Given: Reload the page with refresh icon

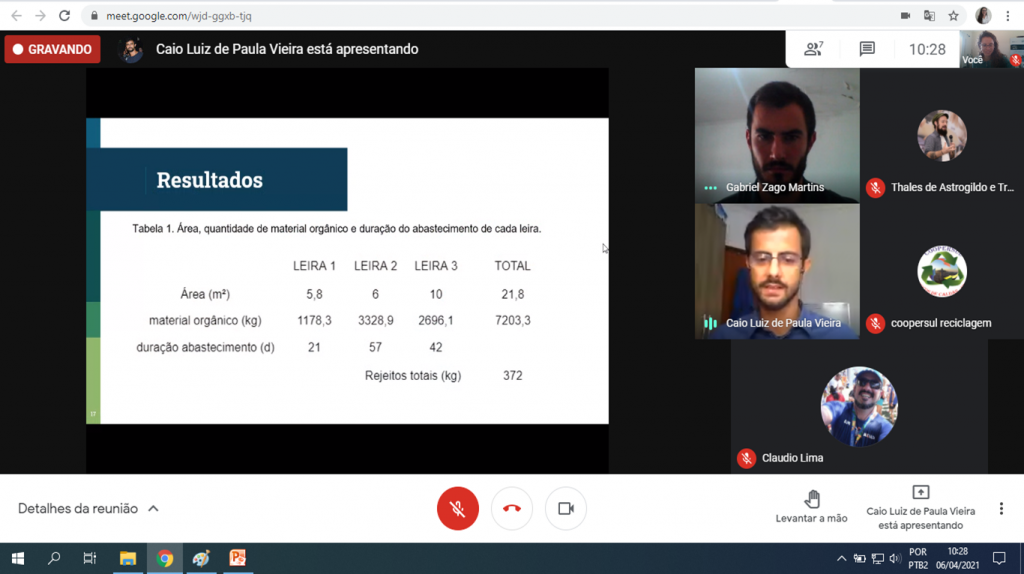Looking at the screenshot, I should click(x=64, y=16).
